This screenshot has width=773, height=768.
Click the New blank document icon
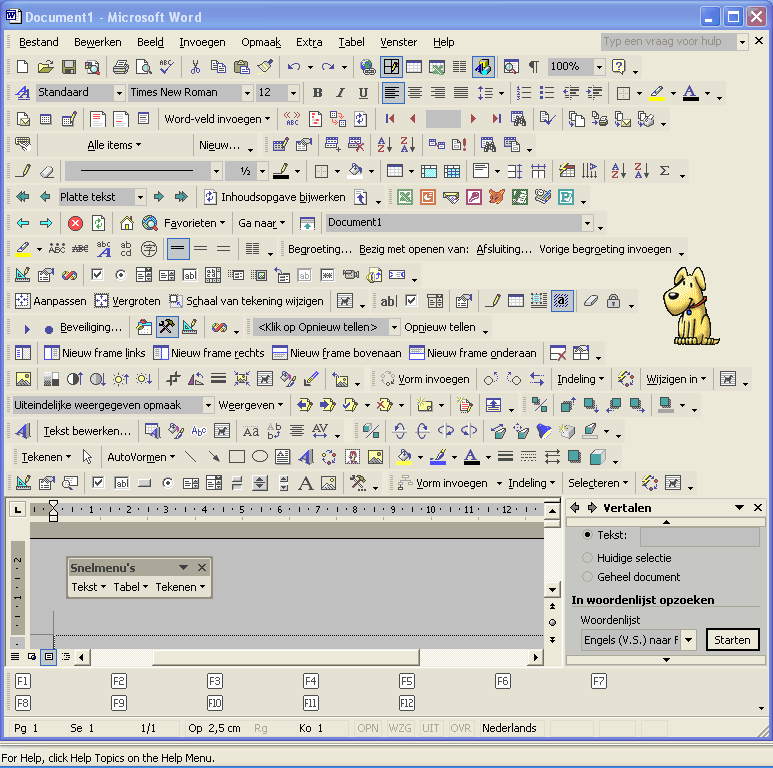tap(23, 67)
